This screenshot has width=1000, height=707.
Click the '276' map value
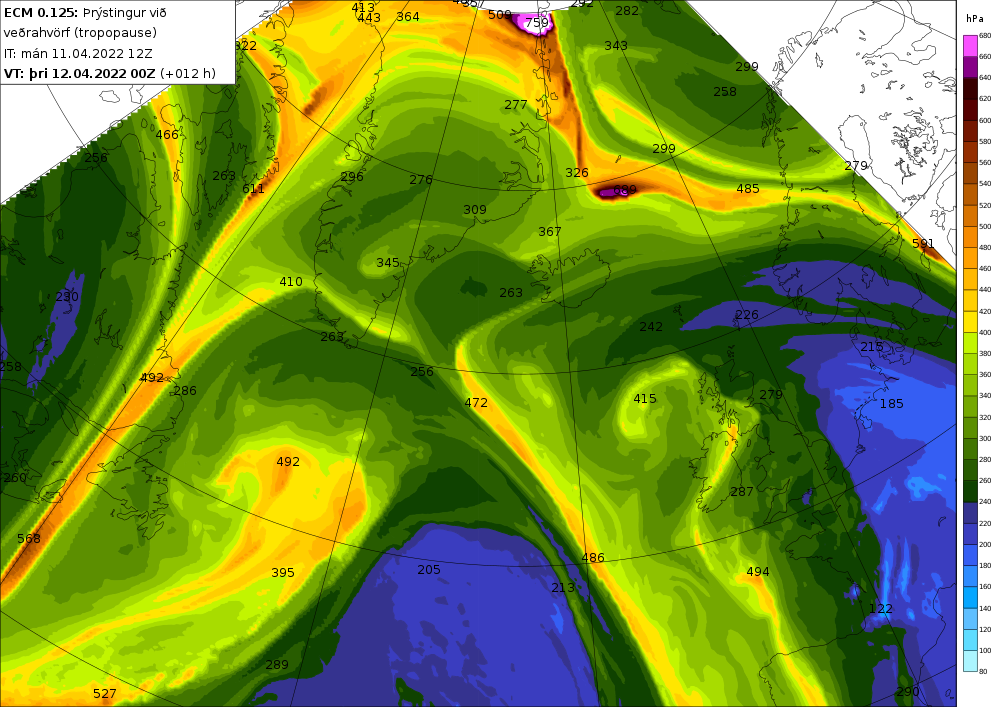[421, 180]
